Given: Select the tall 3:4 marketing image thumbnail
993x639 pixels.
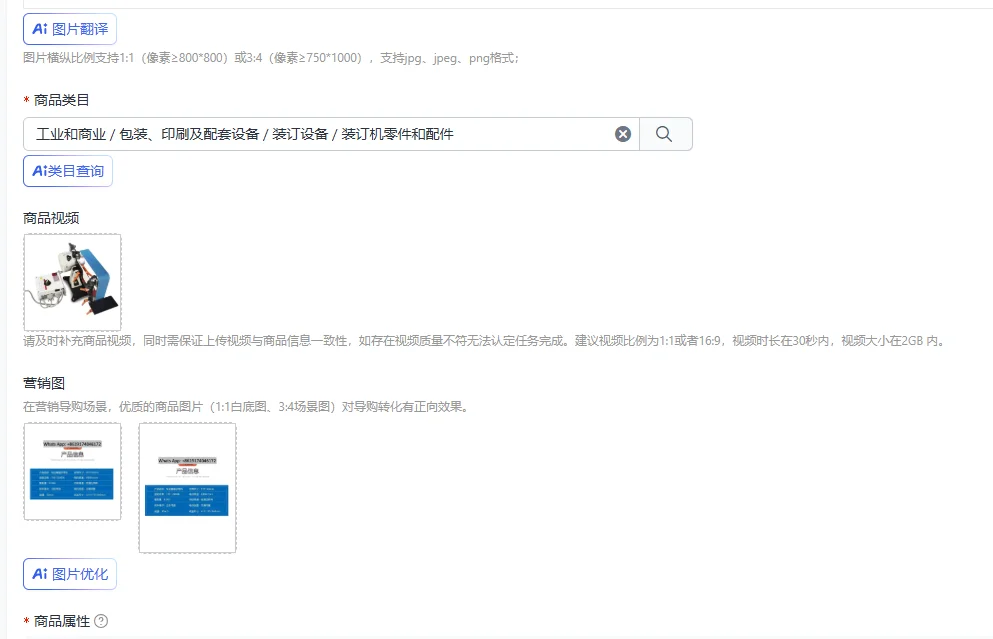Looking at the screenshot, I should (187, 488).
